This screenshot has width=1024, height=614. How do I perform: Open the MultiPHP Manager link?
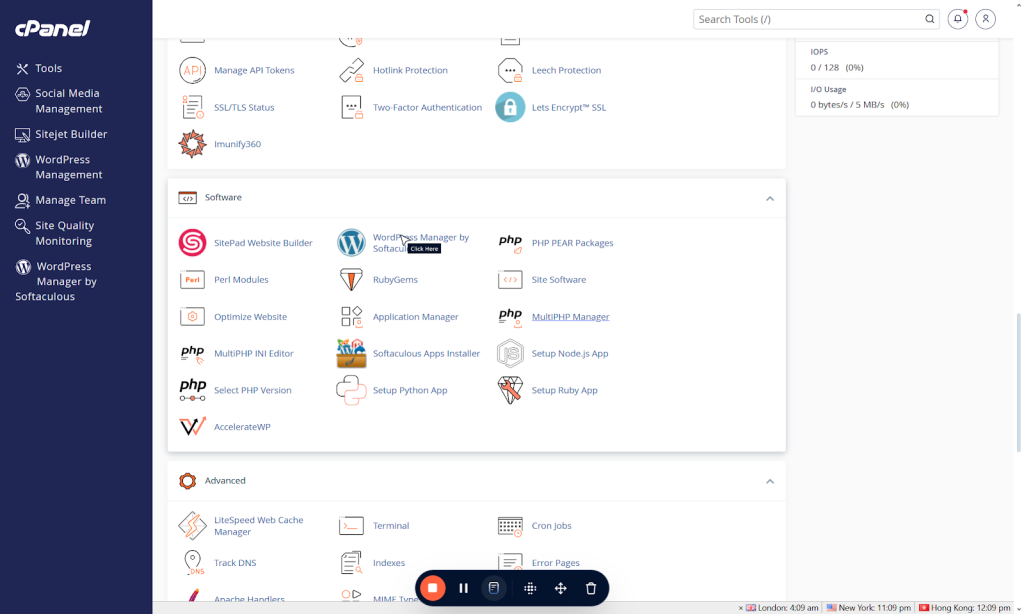[x=570, y=317]
